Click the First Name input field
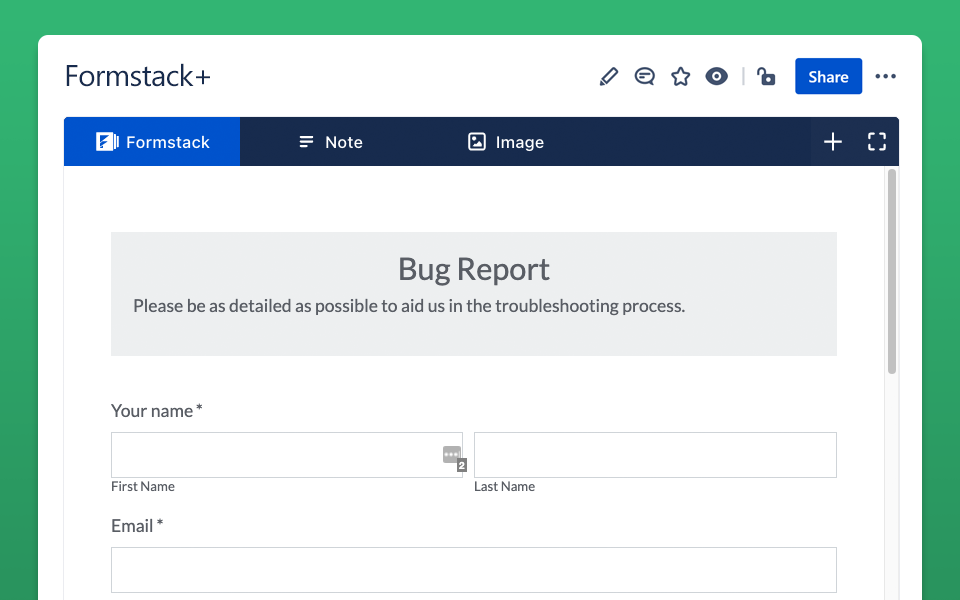This screenshot has width=960, height=600. [x=287, y=455]
